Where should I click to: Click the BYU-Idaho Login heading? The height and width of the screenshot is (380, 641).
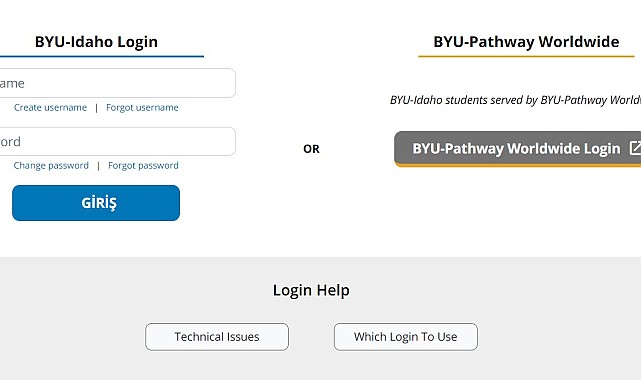coord(96,42)
